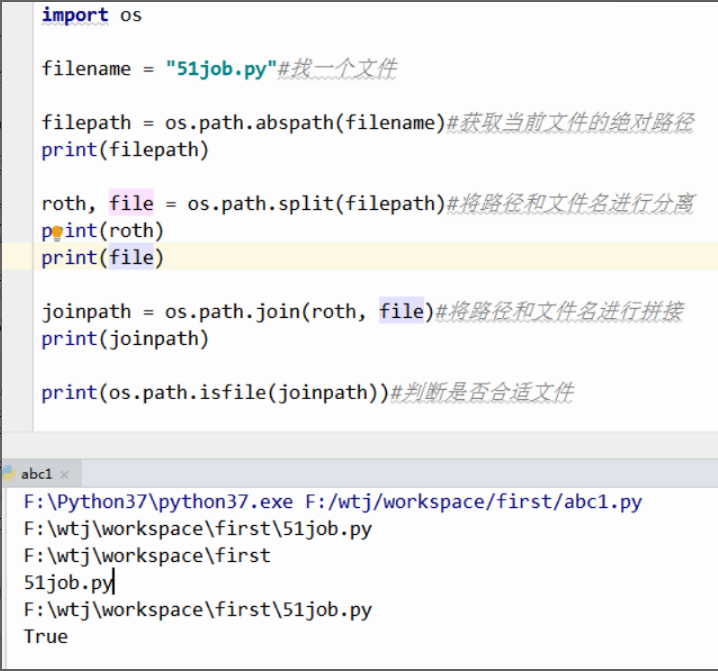Click 'os.path.abspath(filename)' call
This screenshot has width=718, height=671.
point(305,123)
